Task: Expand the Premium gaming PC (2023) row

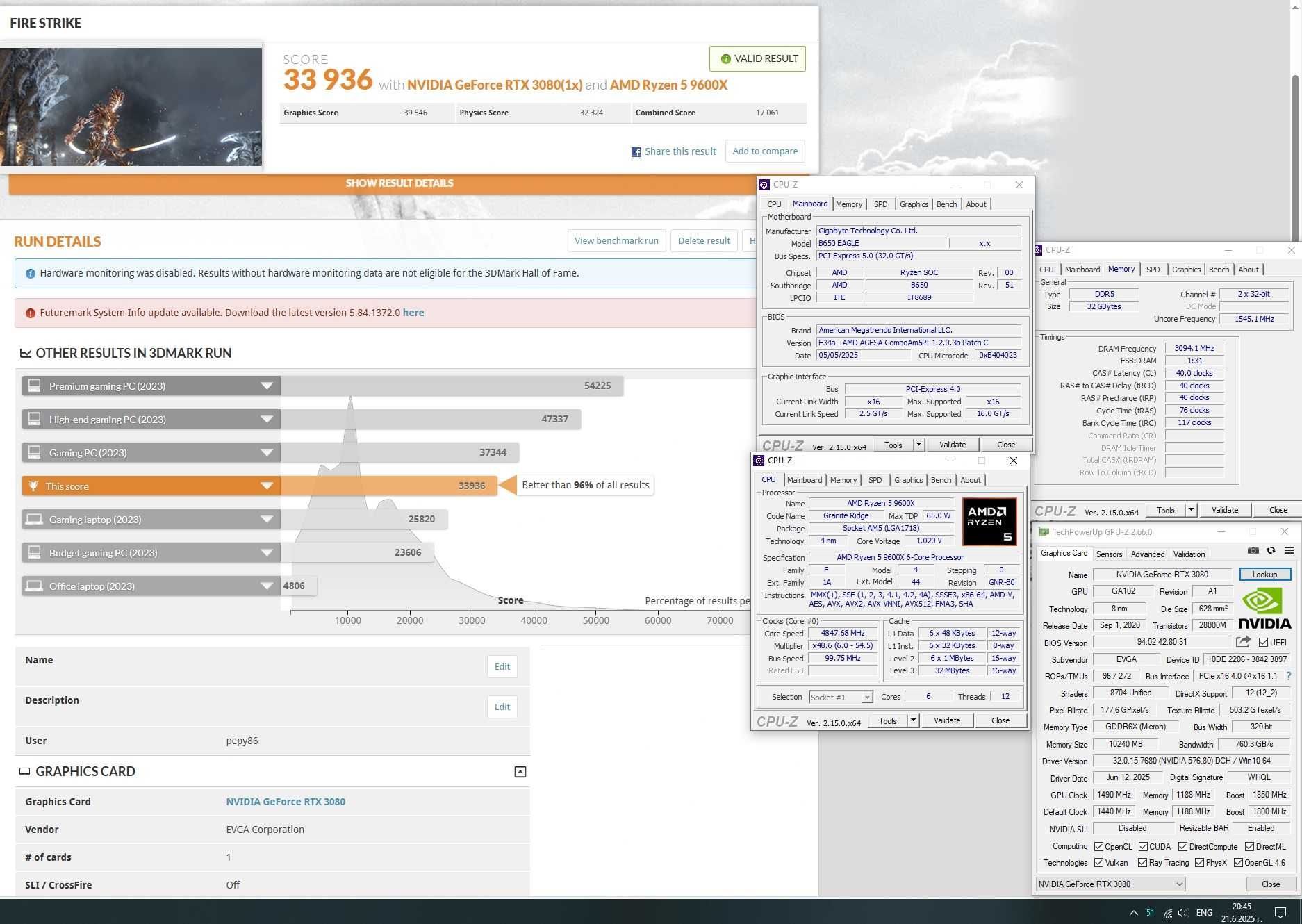Action: coord(267,386)
